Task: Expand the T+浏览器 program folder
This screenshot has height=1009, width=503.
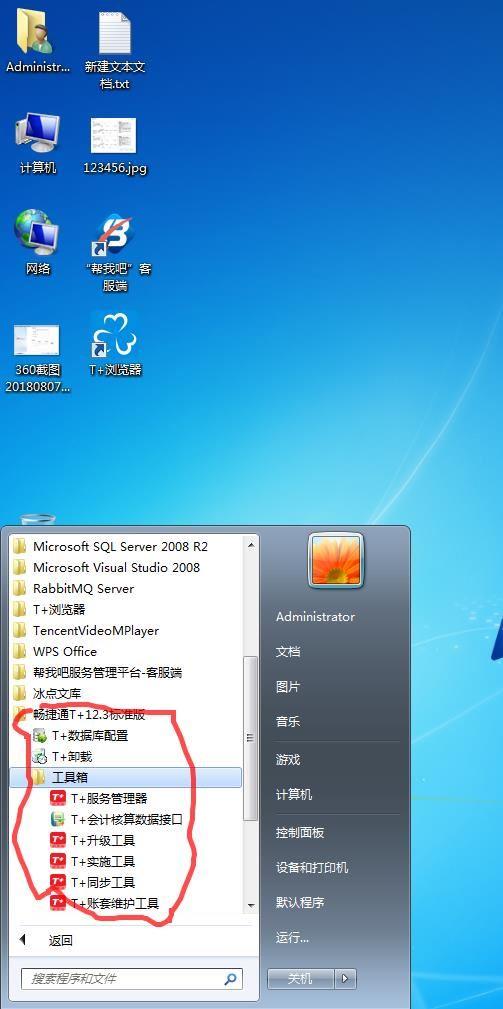Action: coord(49,609)
